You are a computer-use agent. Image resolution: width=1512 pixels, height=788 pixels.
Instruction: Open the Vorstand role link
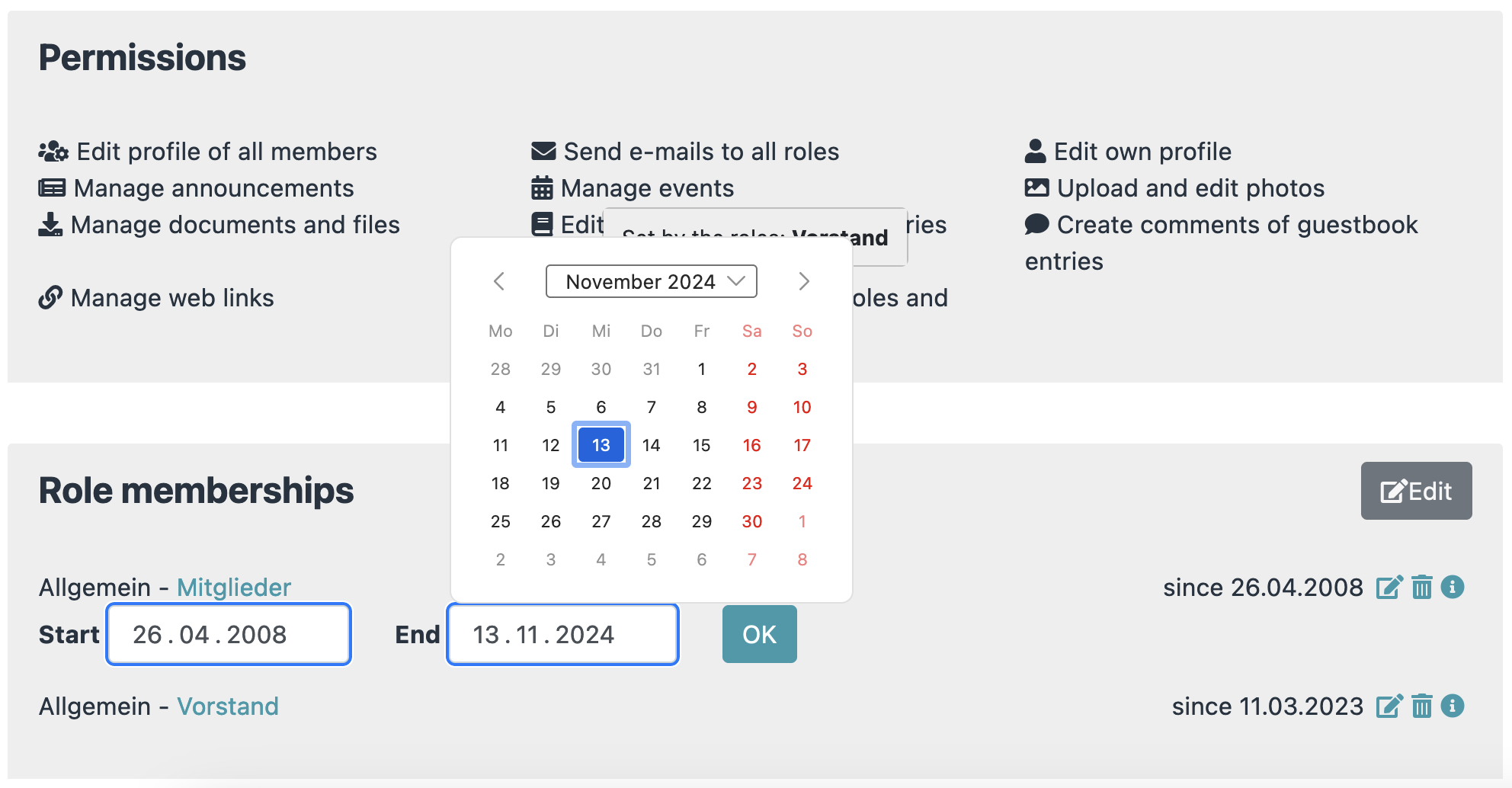tap(228, 706)
